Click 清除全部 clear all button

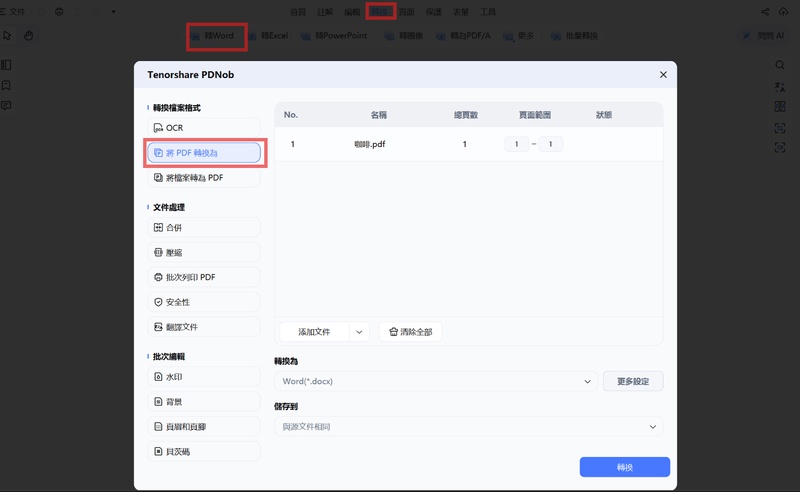(x=411, y=332)
